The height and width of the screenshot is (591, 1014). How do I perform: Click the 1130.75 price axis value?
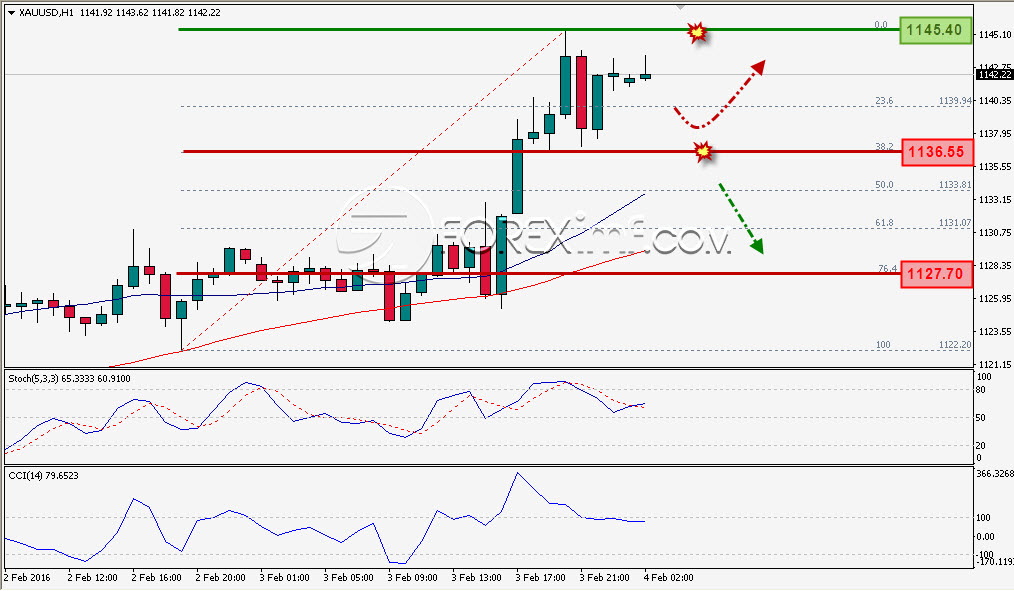click(995, 233)
